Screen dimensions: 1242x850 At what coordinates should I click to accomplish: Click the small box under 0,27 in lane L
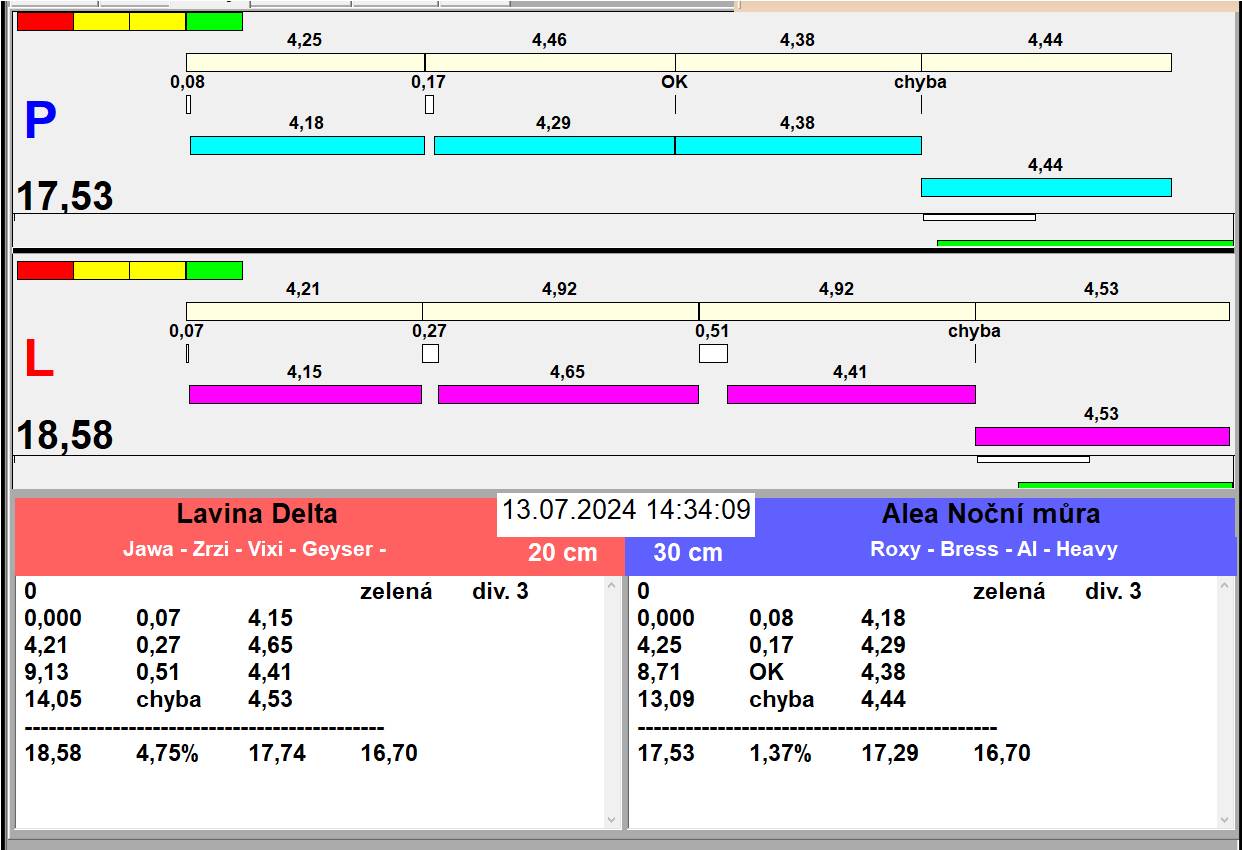pos(430,353)
